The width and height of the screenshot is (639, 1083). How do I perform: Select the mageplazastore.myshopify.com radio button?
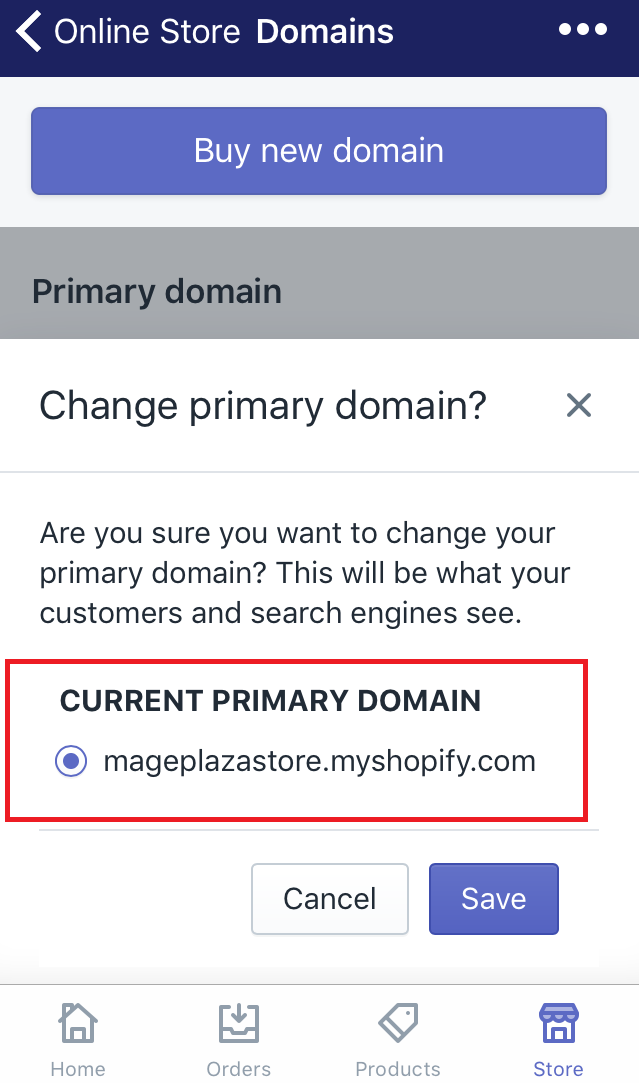[70, 761]
